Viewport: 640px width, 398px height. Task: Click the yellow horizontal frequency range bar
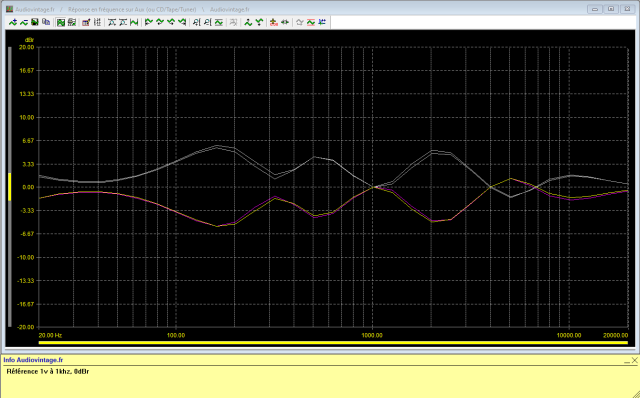click(x=333, y=342)
